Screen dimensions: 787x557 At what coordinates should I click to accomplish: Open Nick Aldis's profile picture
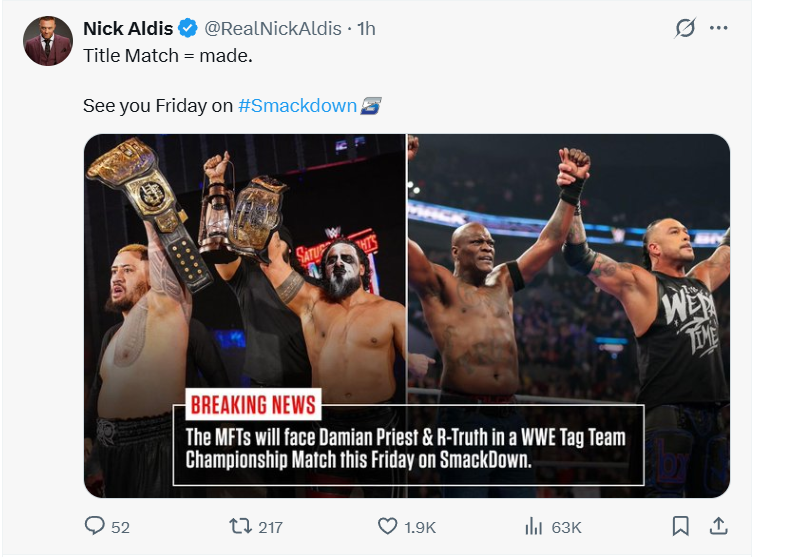pos(48,41)
